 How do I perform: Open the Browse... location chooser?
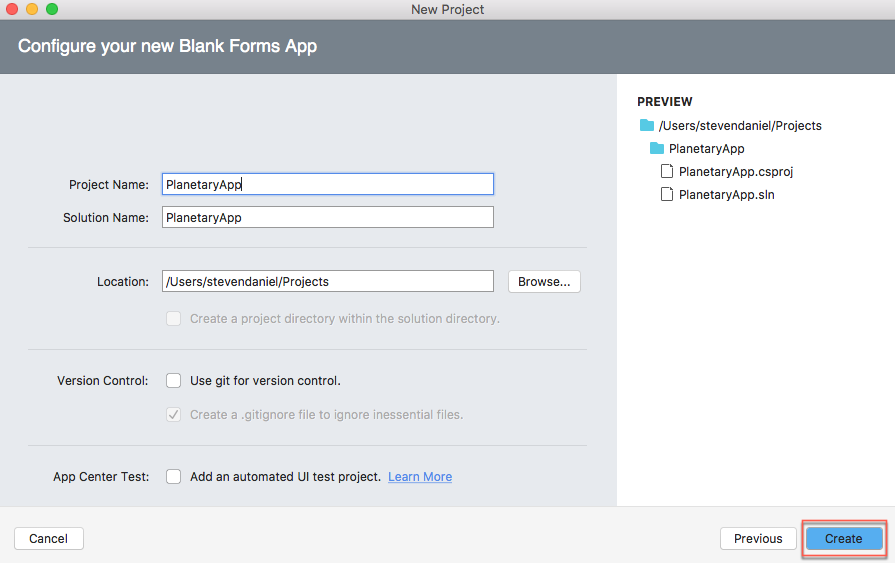(544, 282)
